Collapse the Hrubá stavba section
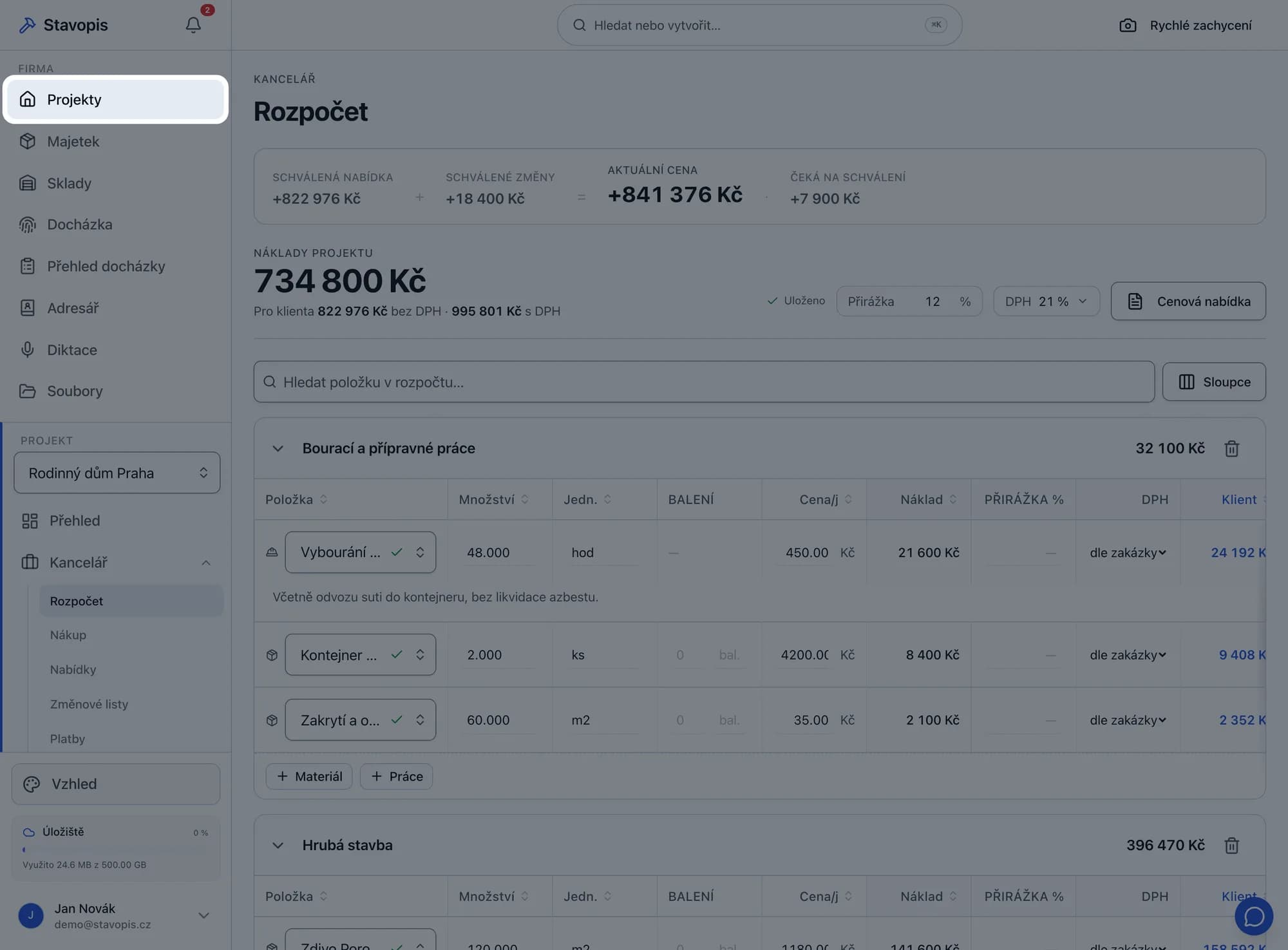Screen dimensions: 1288x950 coord(278,845)
